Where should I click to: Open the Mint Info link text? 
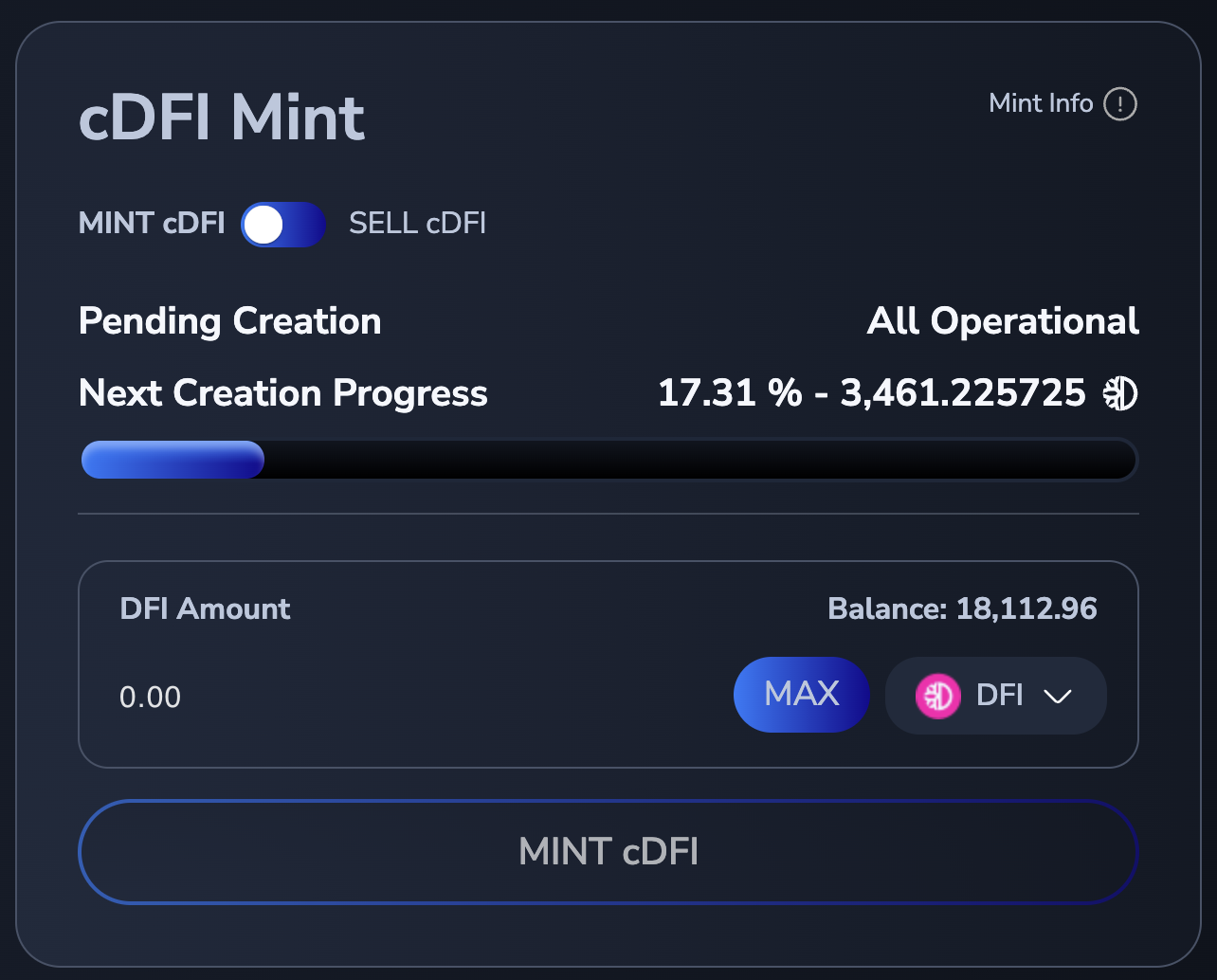(x=1041, y=103)
